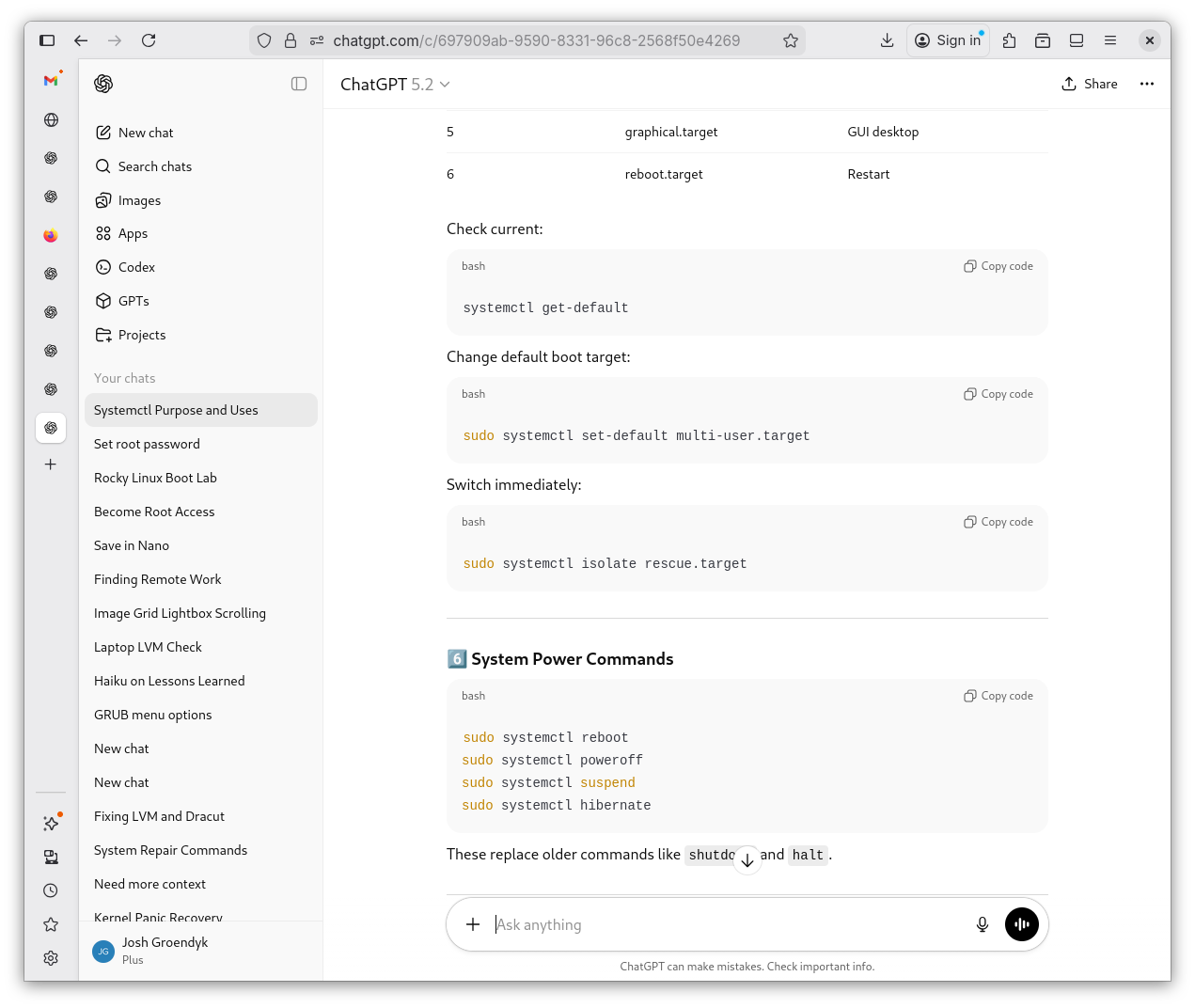This screenshot has height=1008, width=1195.
Task: Open the Josh Groendyk account menu
Action: (165, 951)
